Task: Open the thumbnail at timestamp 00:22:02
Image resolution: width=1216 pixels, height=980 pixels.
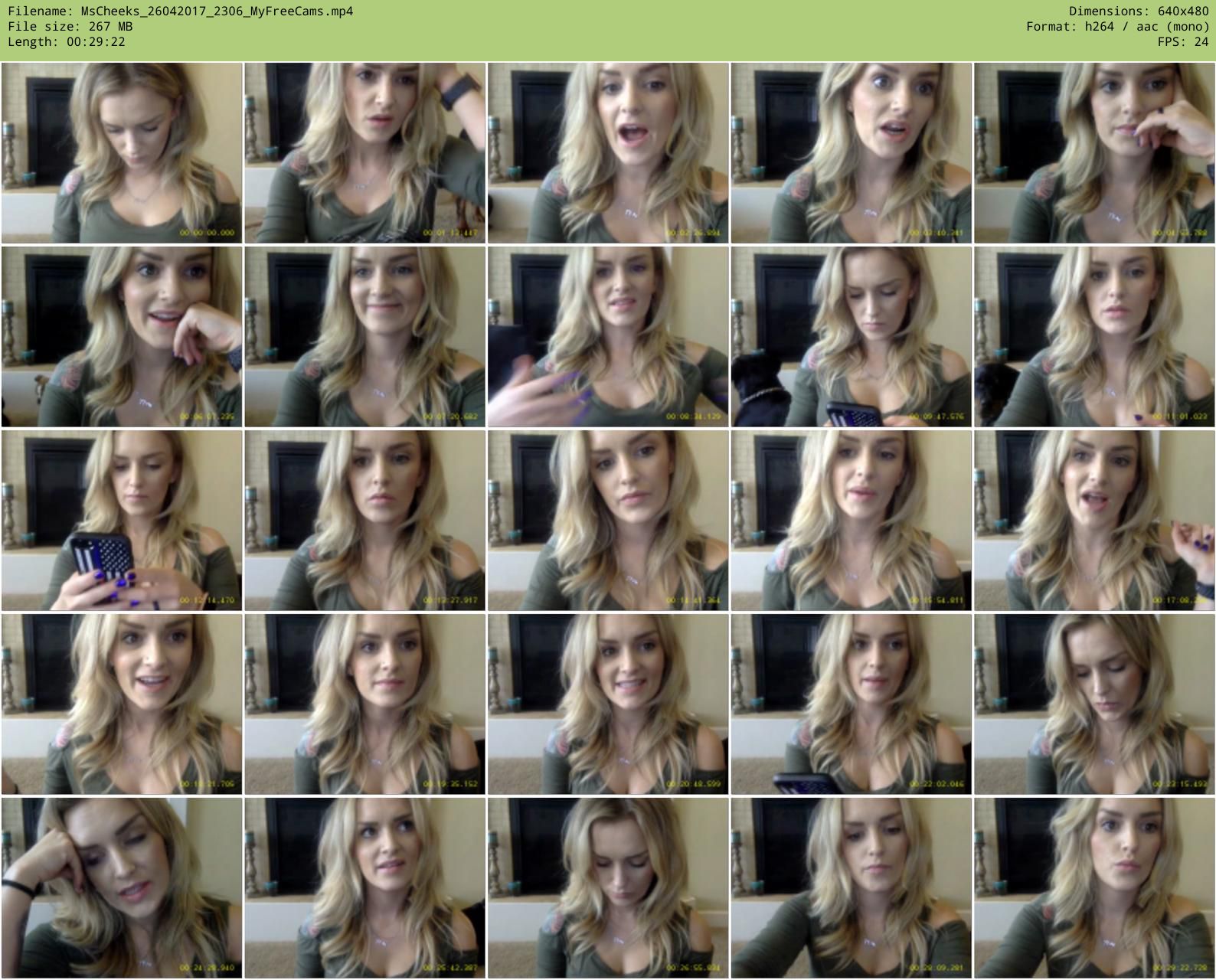Action: click(x=851, y=704)
